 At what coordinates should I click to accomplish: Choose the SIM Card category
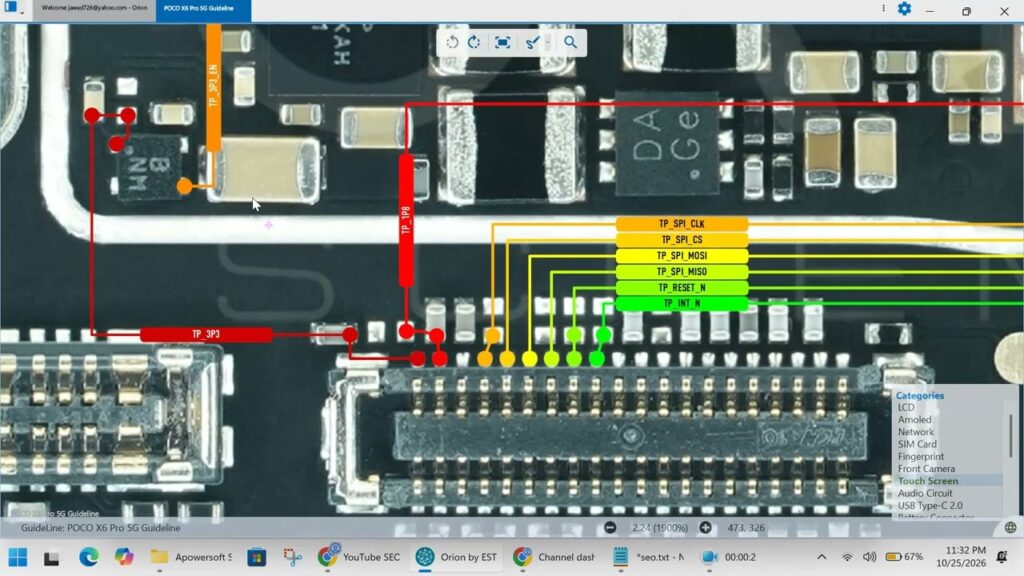(x=917, y=445)
